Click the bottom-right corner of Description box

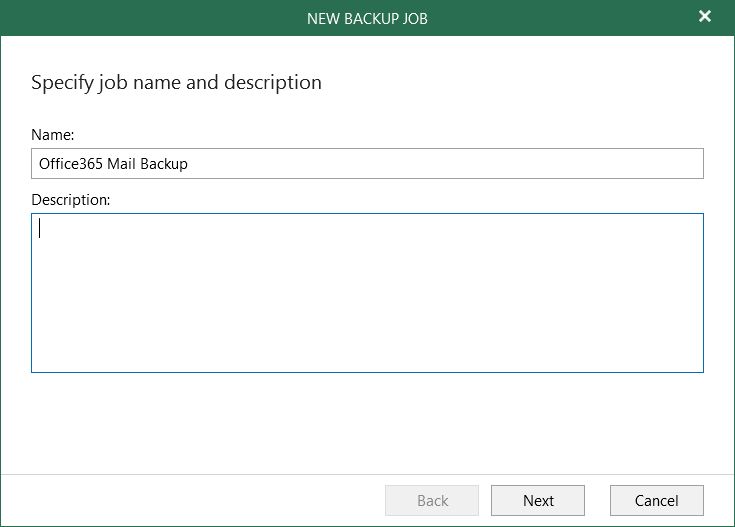coord(696,365)
